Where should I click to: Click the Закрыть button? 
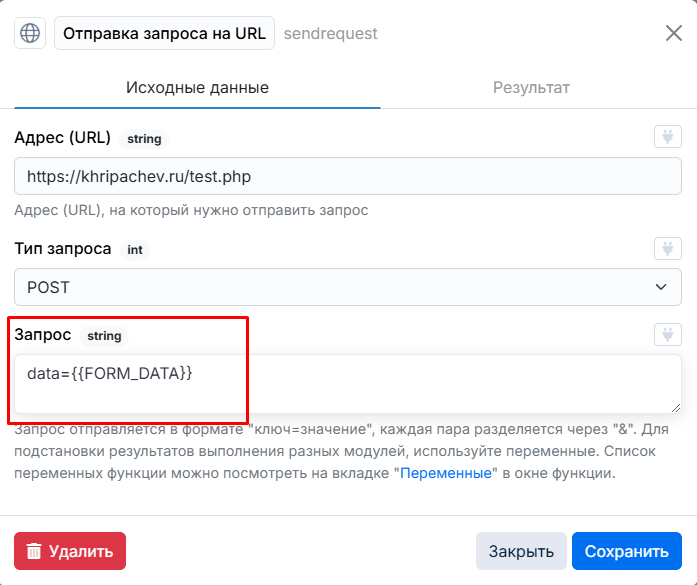(521, 551)
